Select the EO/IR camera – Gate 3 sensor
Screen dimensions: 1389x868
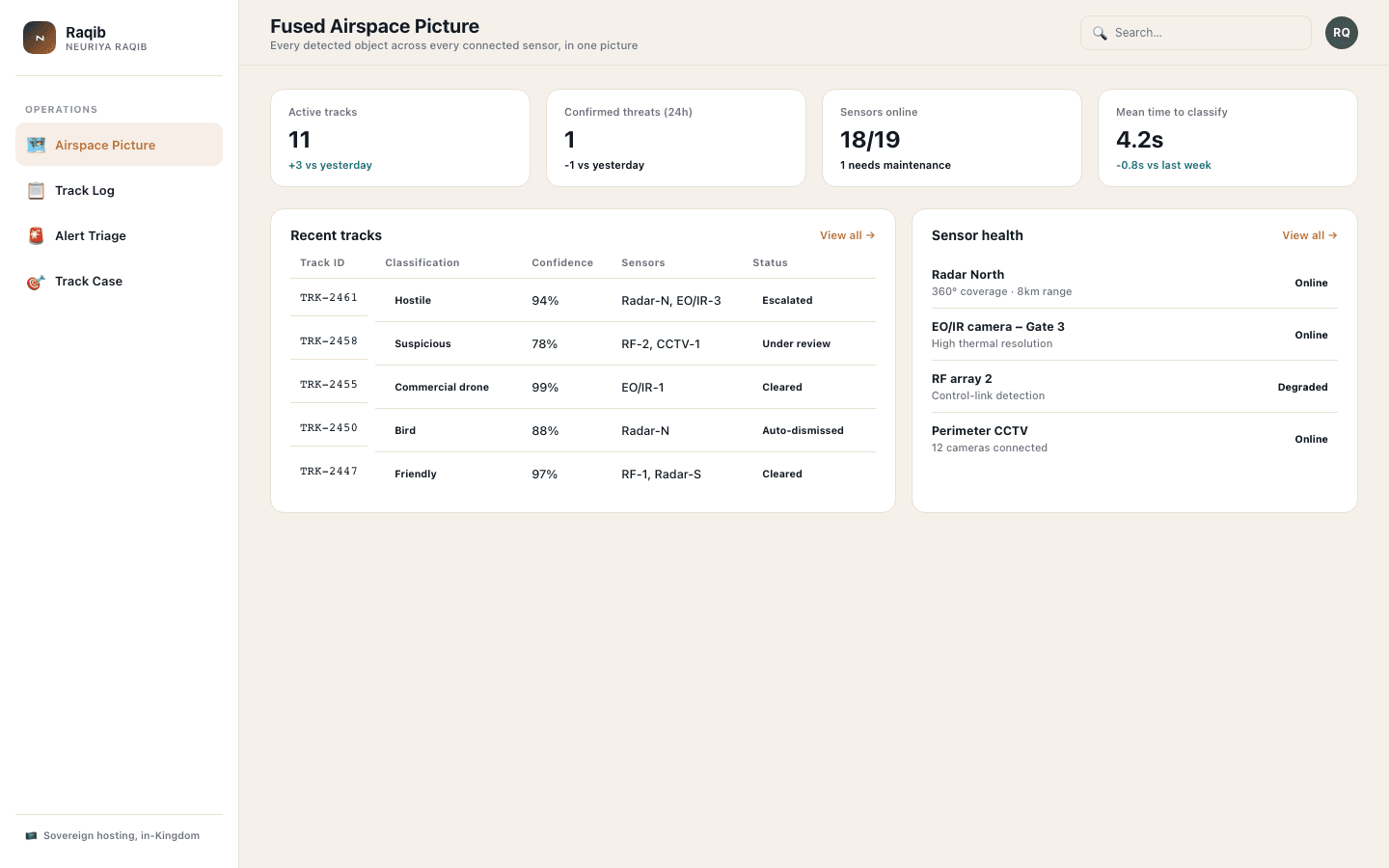[1134, 335]
